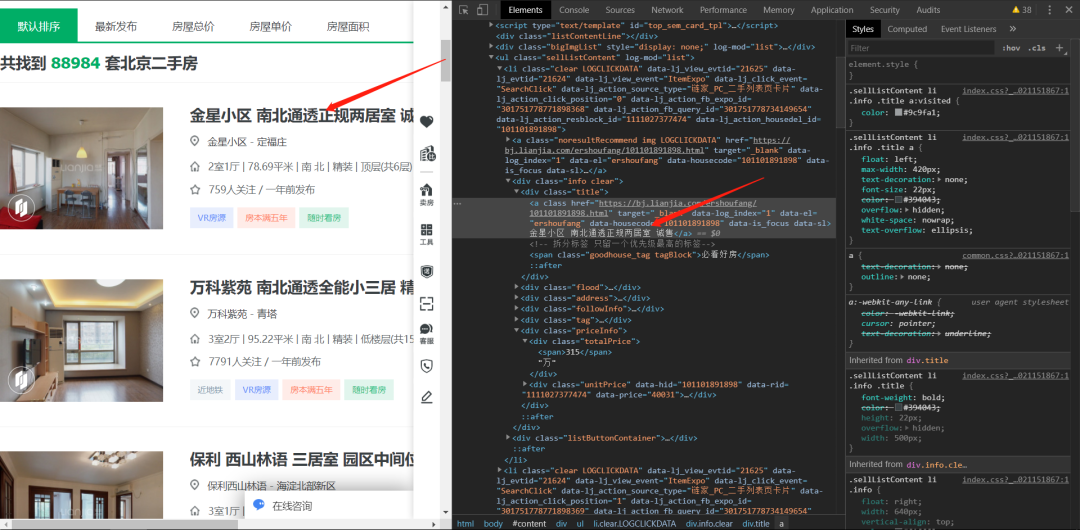Click the phone shield icon in the sidebar

click(426, 366)
